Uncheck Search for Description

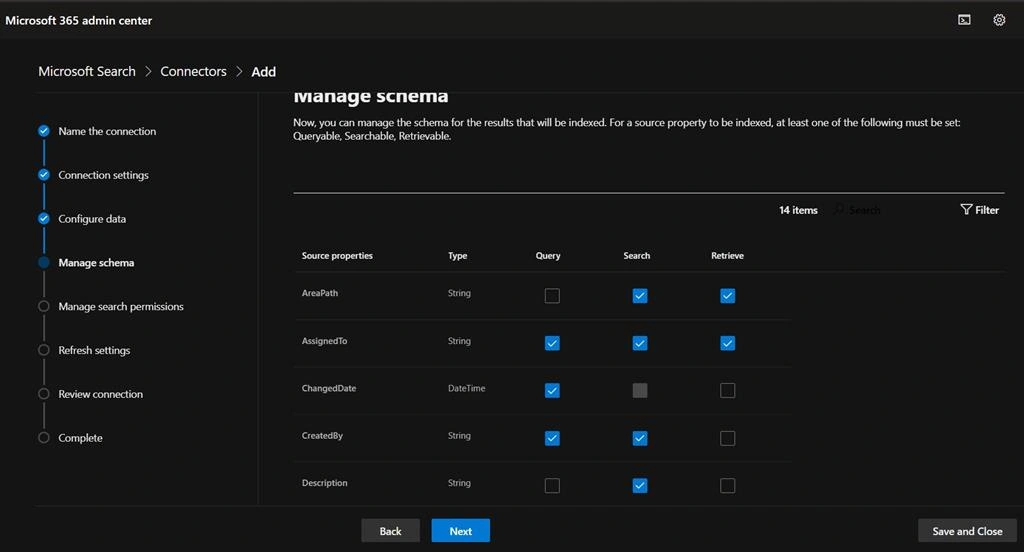pos(640,485)
